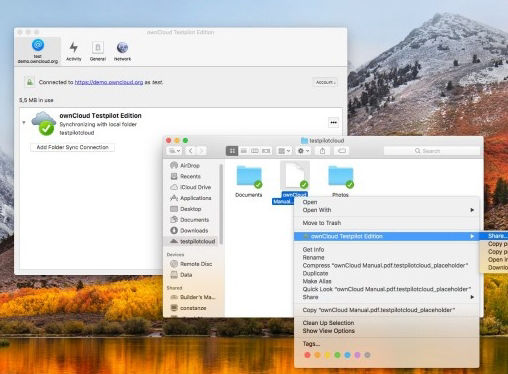Collapse the ownCloud Testpilot Edition sync folder triangle
This screenshot has height=374, width=508.
(x=24, y=123)
